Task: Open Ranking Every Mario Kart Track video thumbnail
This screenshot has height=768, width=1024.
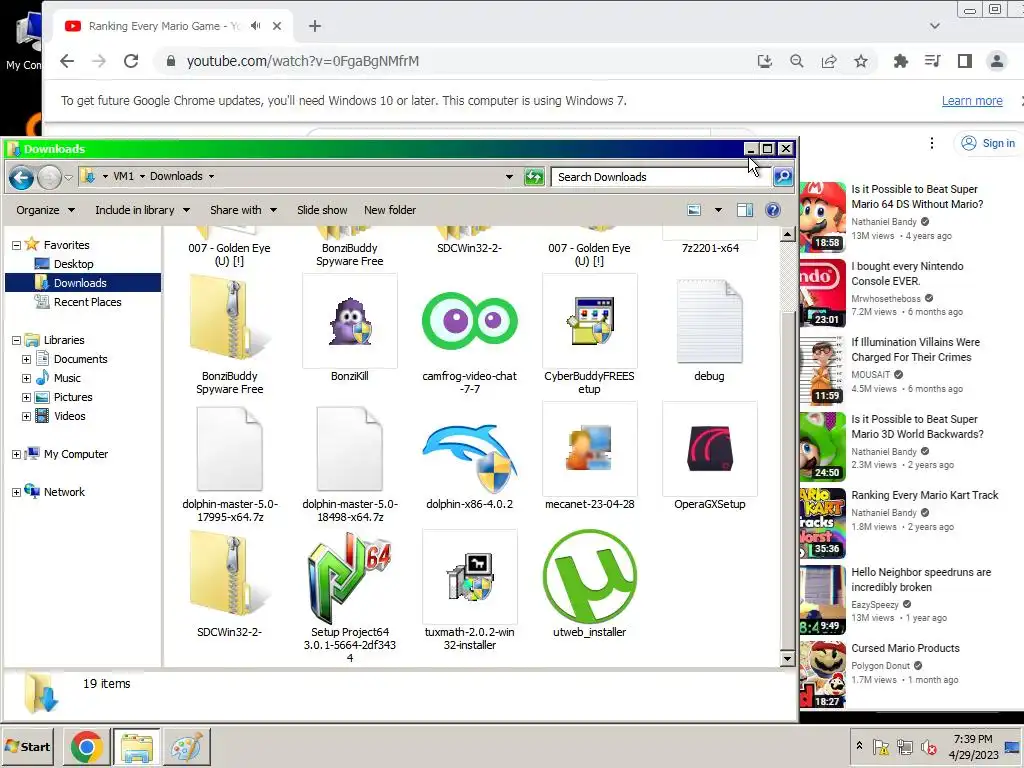Action: [x=823, y=524]
